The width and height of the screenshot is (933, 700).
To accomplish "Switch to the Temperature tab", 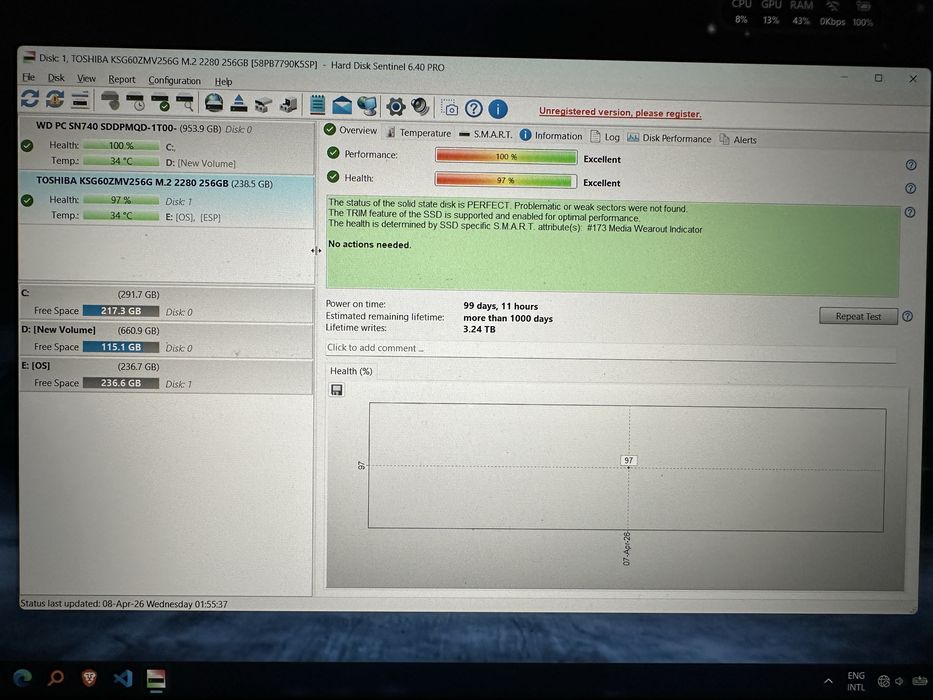I will tap(419, 133).
